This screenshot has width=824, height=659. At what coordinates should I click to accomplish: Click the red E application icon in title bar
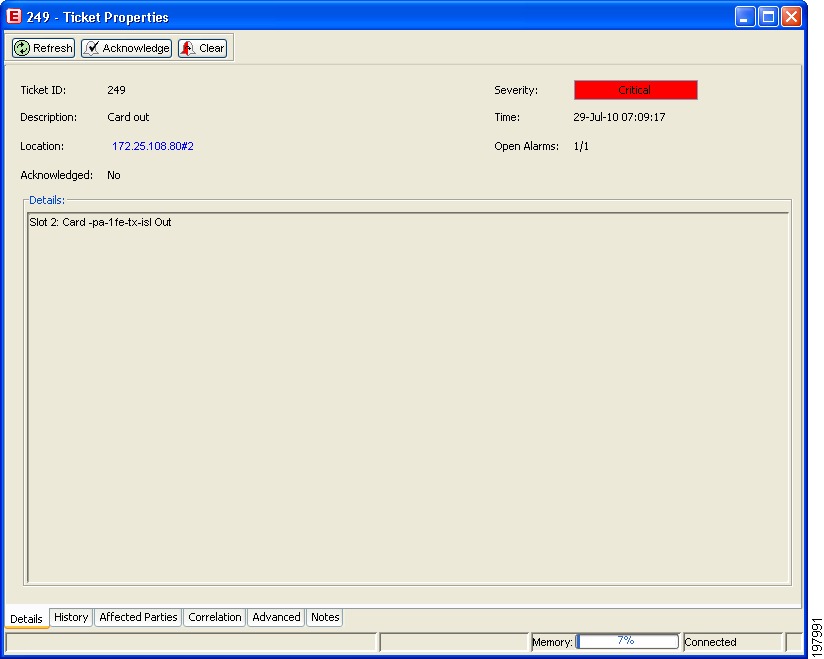13,16
